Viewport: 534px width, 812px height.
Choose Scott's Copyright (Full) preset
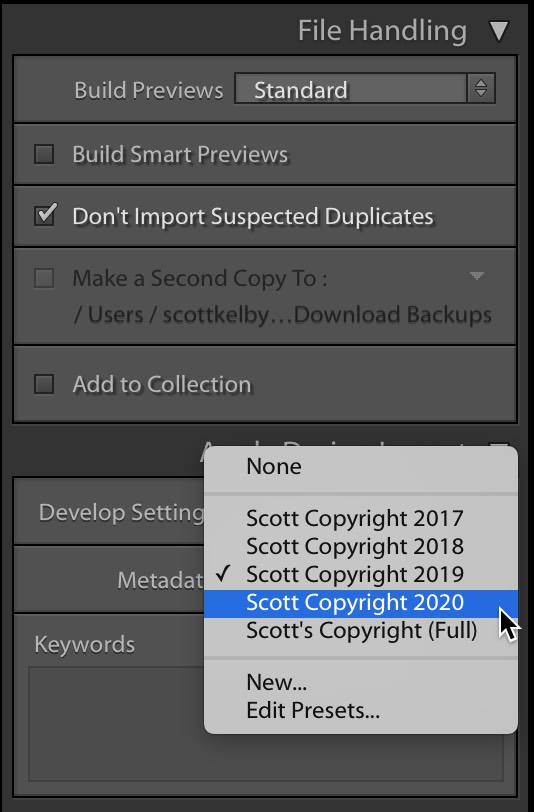pos(361,631)
